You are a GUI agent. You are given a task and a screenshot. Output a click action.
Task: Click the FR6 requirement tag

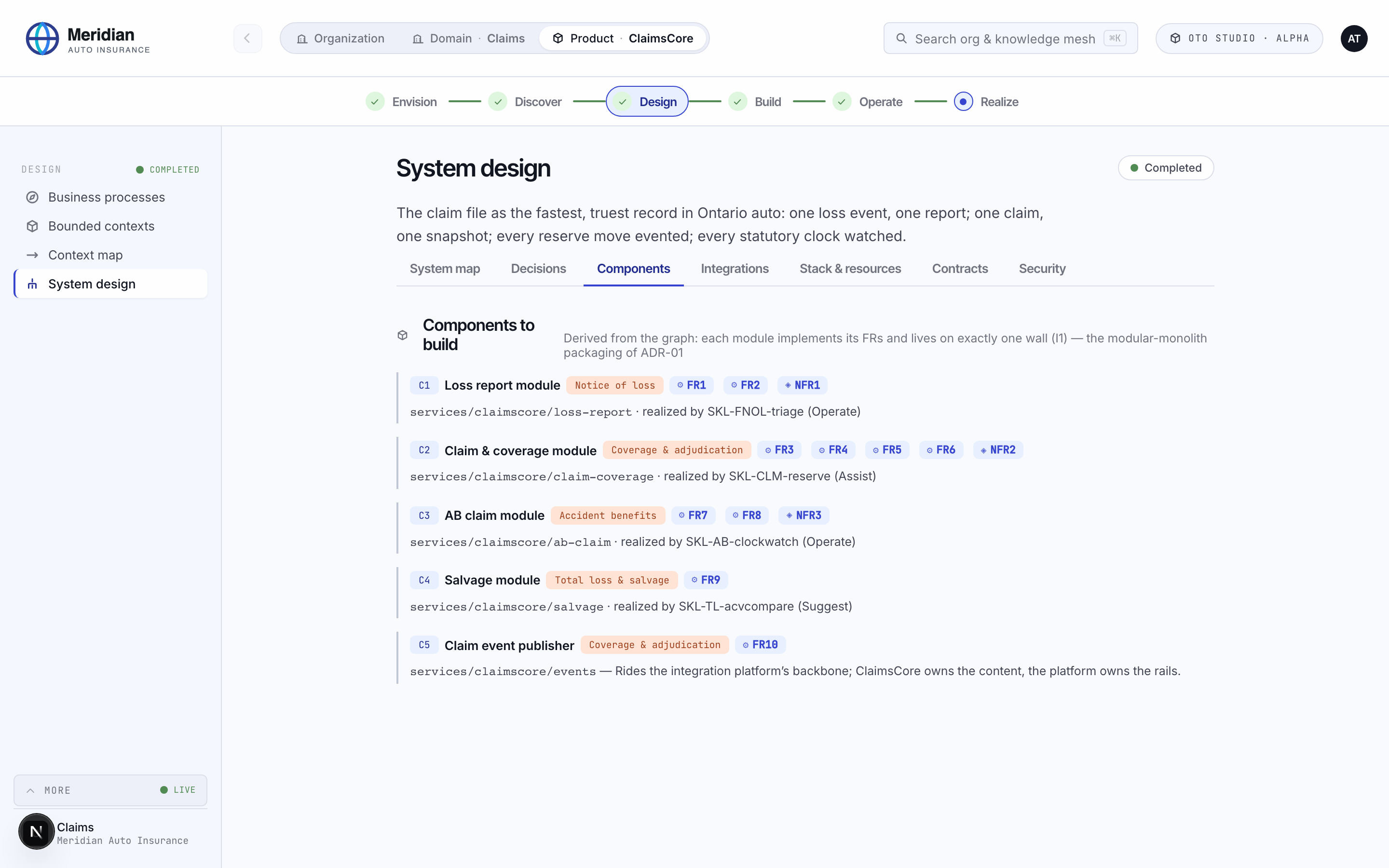(941, 450)
